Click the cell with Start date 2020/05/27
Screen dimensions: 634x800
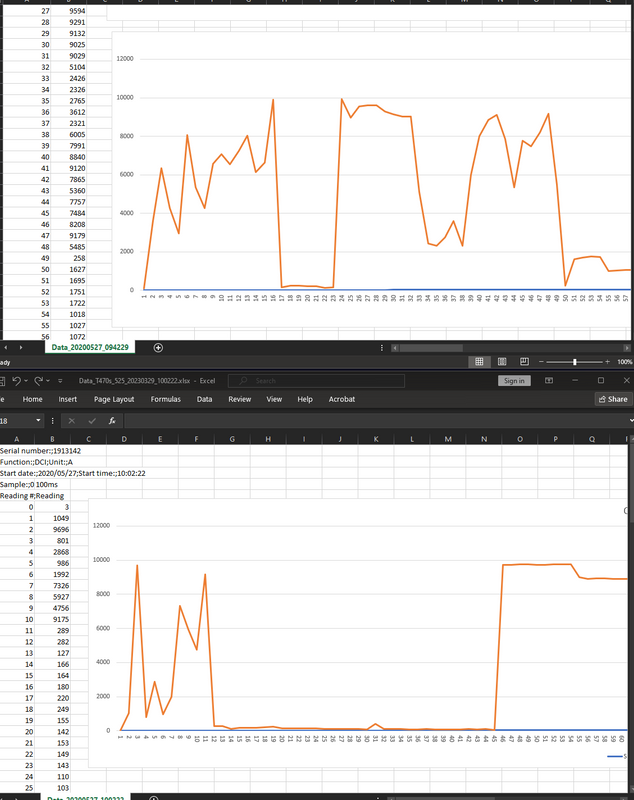[x=72, y=473]
